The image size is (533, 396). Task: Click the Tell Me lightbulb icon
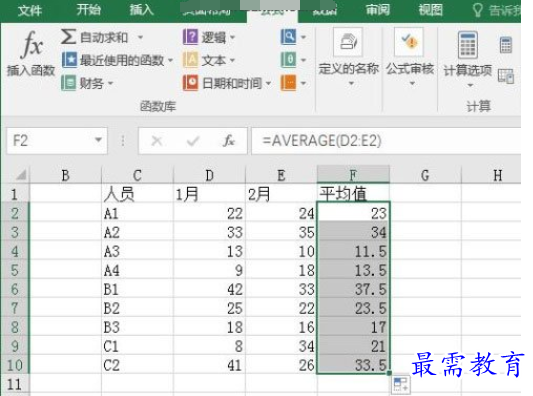(x=478, y=10)
